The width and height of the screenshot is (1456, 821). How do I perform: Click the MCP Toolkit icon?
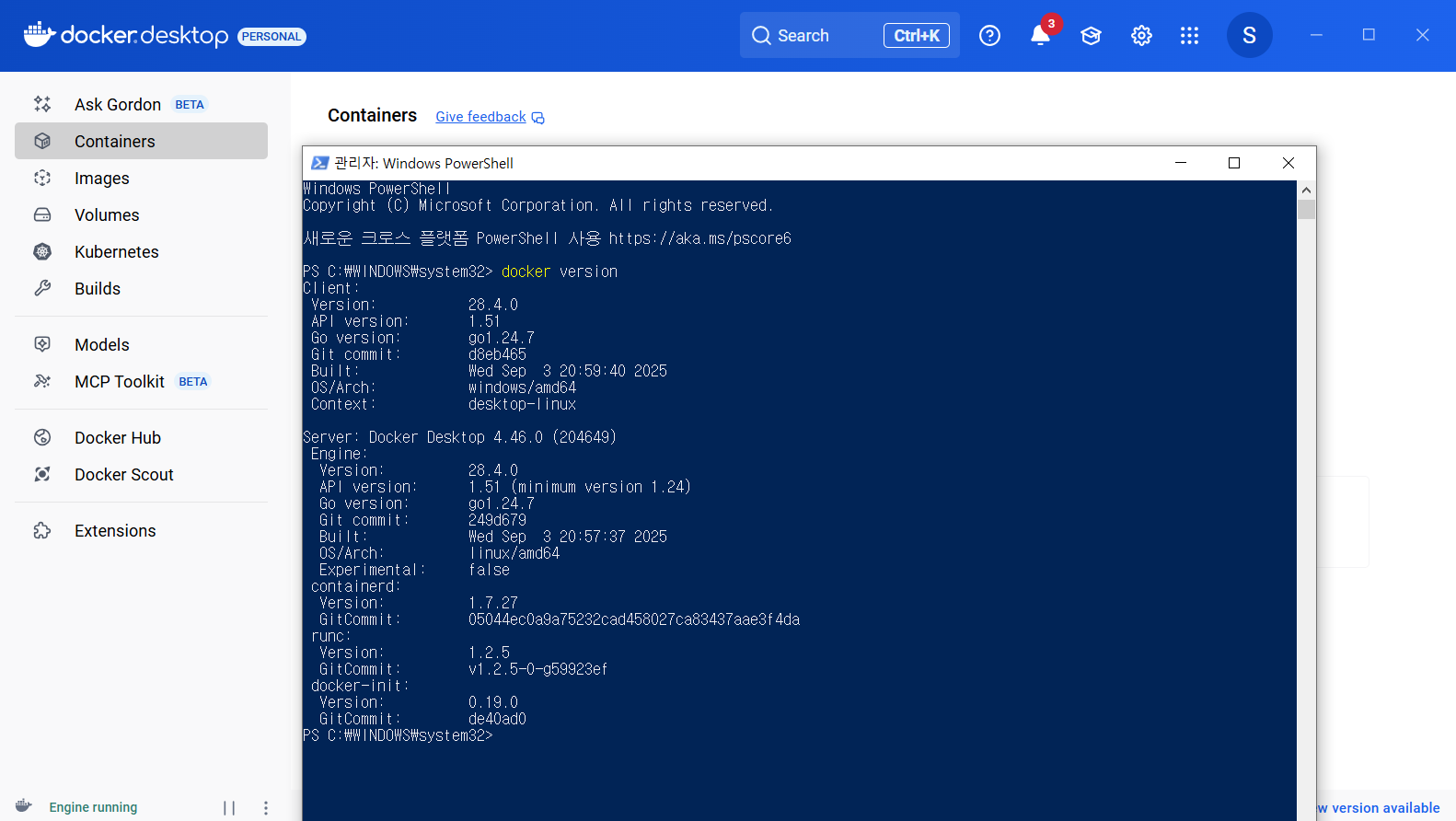point(42,381)
